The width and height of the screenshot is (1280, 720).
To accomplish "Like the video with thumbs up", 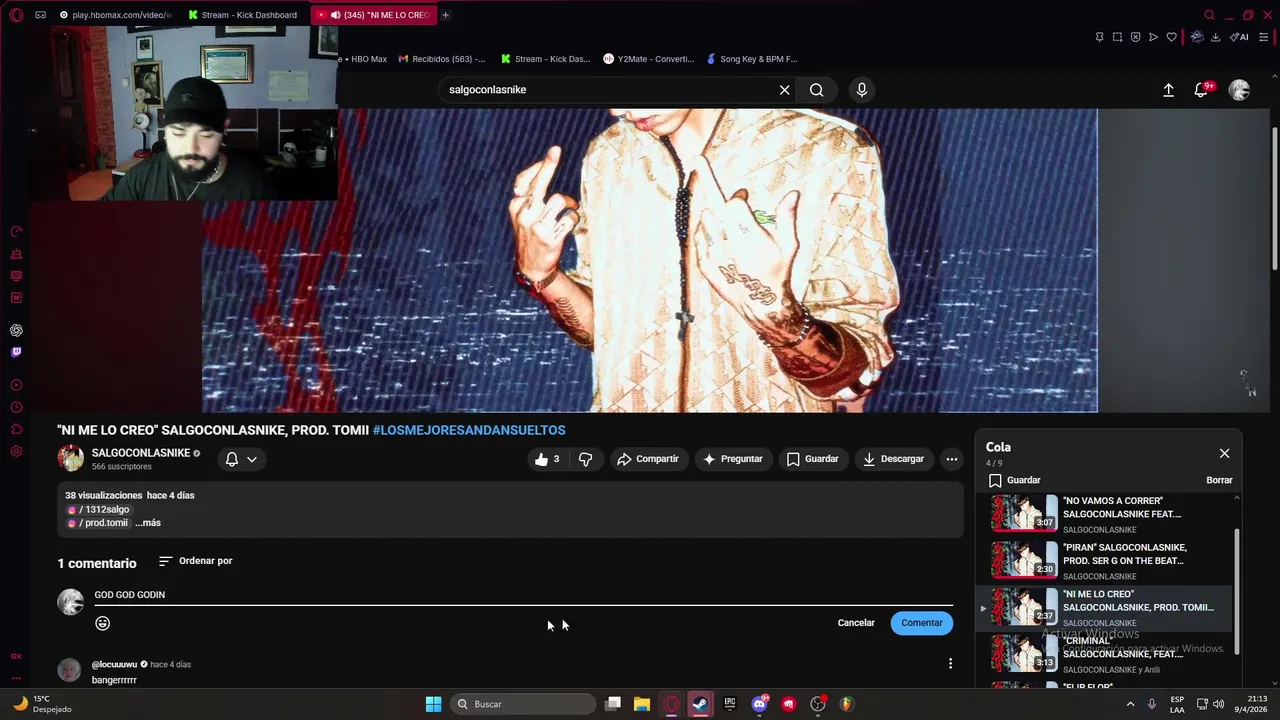I will [x=546, y=459].
